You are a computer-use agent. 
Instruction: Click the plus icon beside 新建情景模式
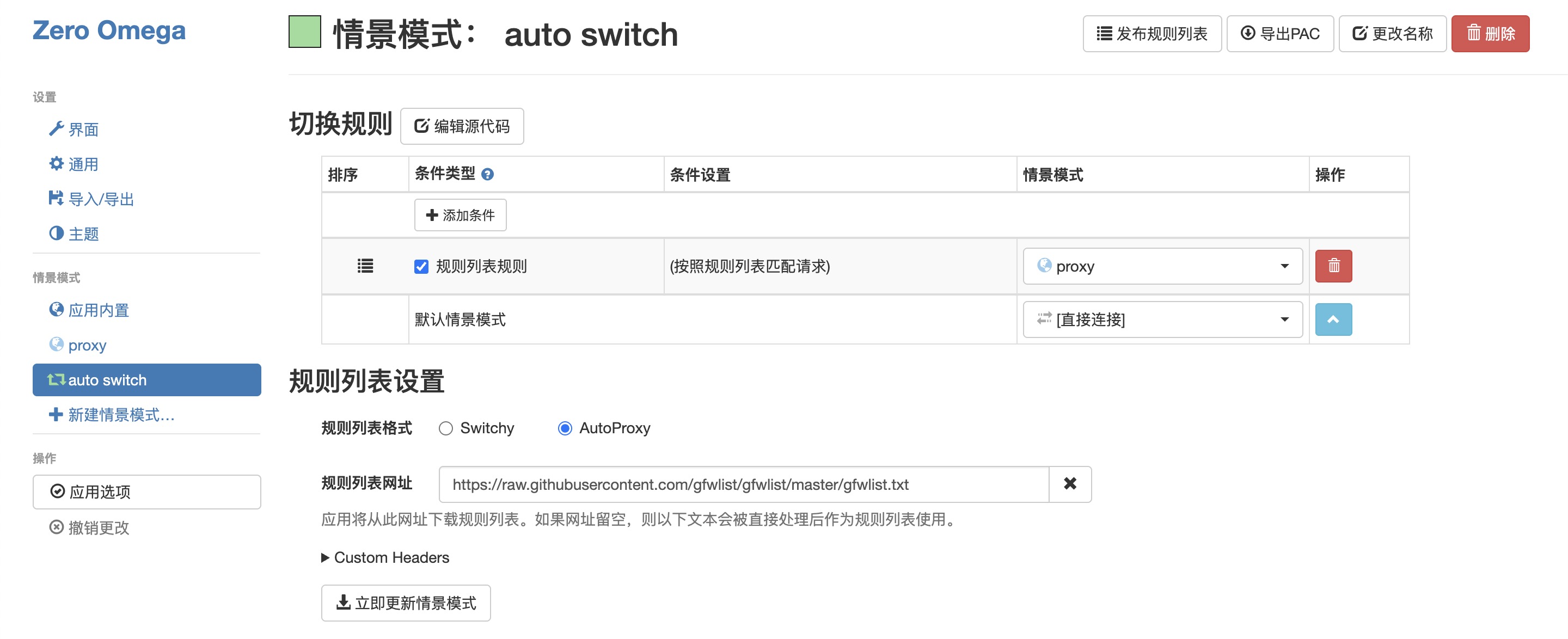56,414
